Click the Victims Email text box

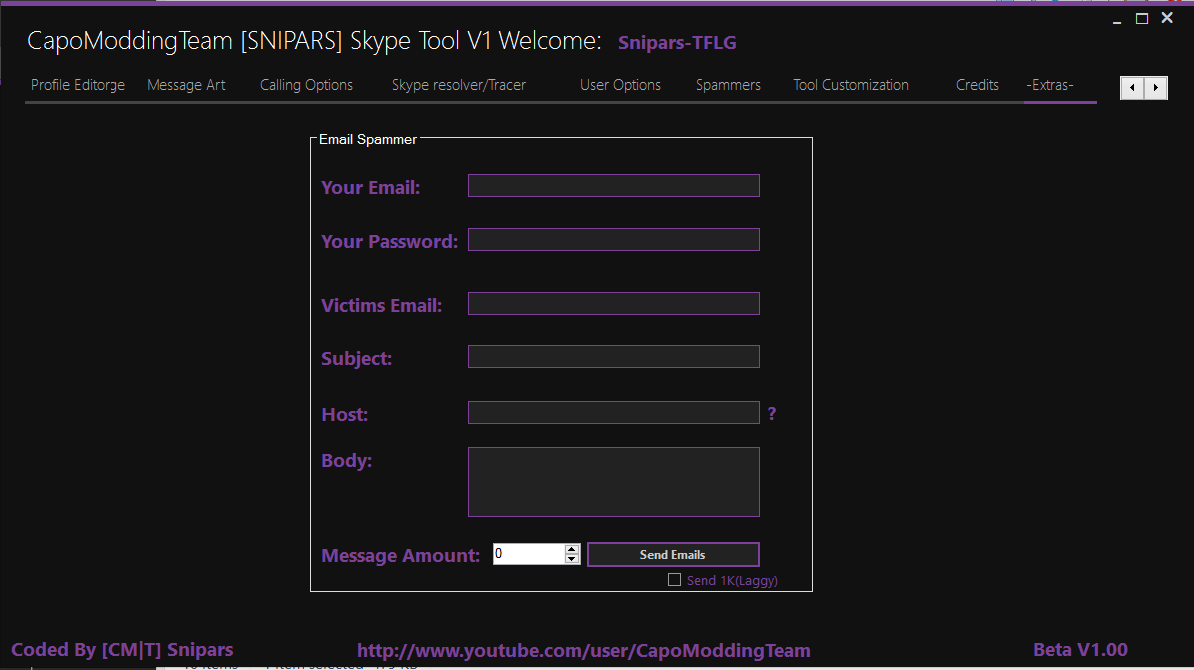614,304
